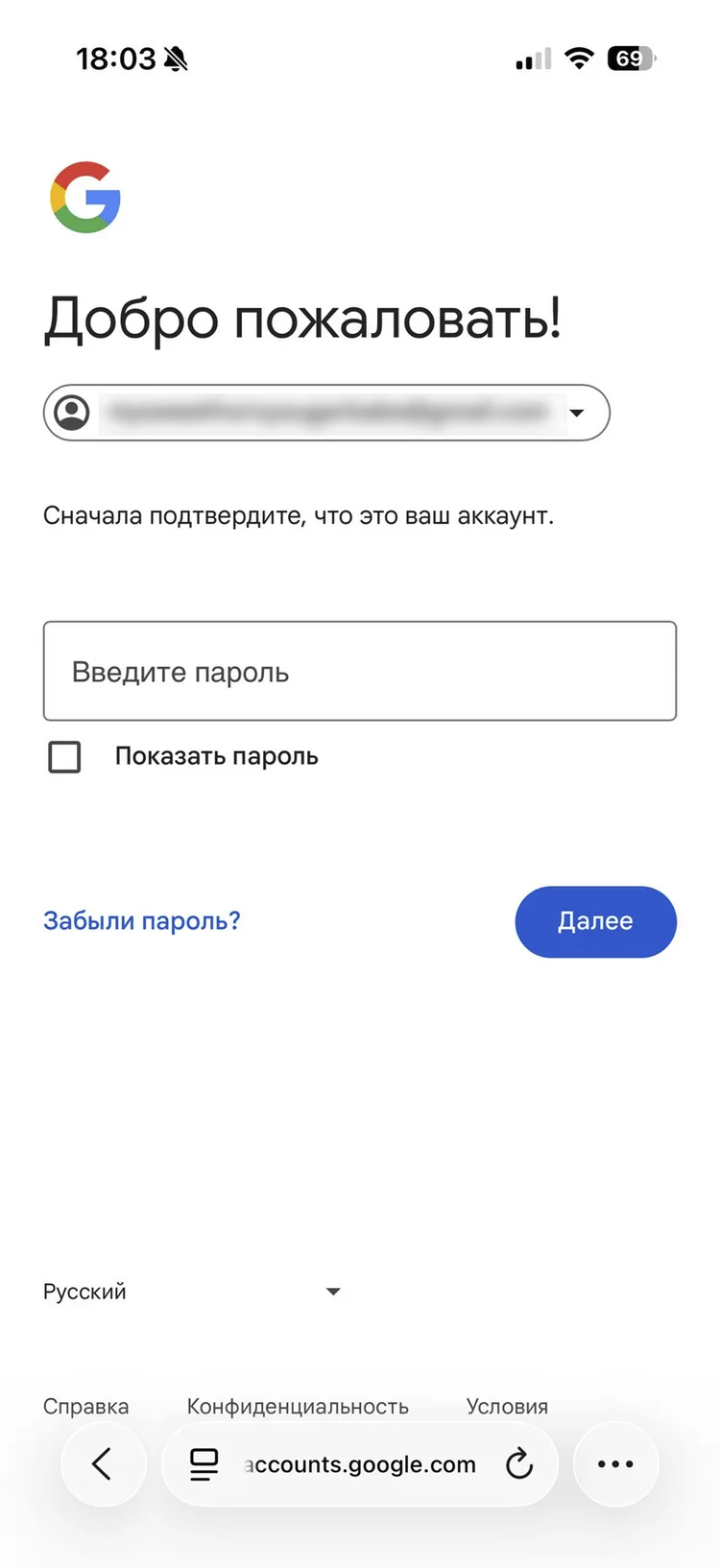Screen dimensions: 720x1568
Task: Enable the "Показать пароль" checkbox
Action: click(64, 757)
